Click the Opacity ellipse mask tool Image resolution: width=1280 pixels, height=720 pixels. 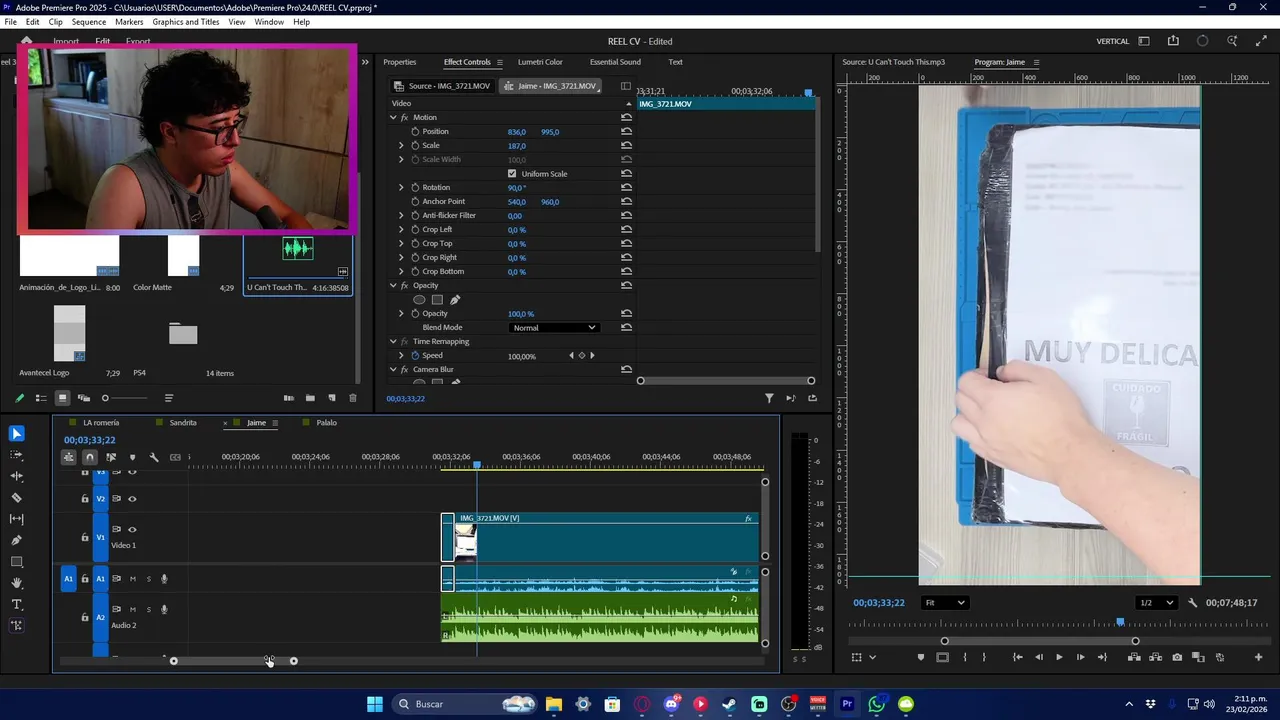(x=419, y=300)
